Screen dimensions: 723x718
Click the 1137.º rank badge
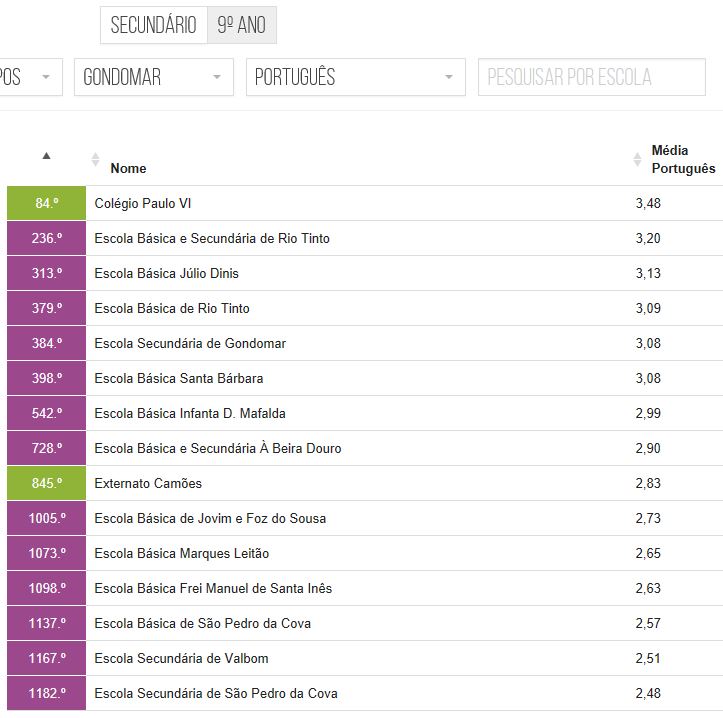(47, 623)
